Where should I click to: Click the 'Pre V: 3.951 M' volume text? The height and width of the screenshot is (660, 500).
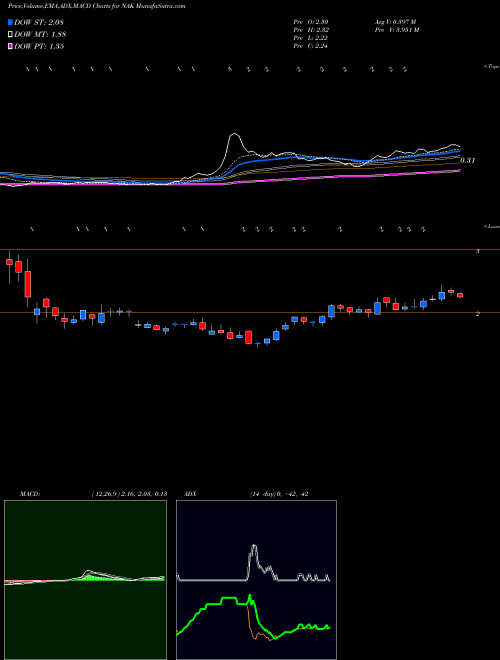tap(397, 30)
